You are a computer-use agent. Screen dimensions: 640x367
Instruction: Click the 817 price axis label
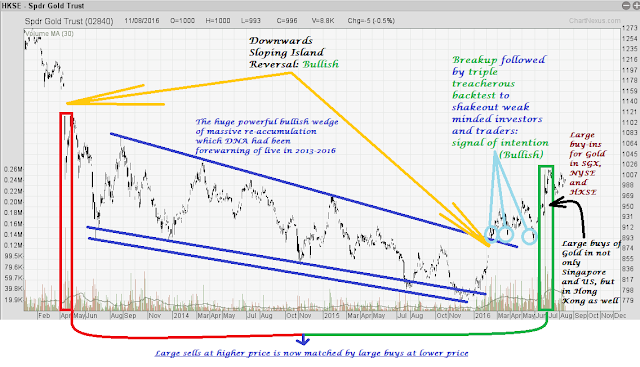(x=629, y=280)
